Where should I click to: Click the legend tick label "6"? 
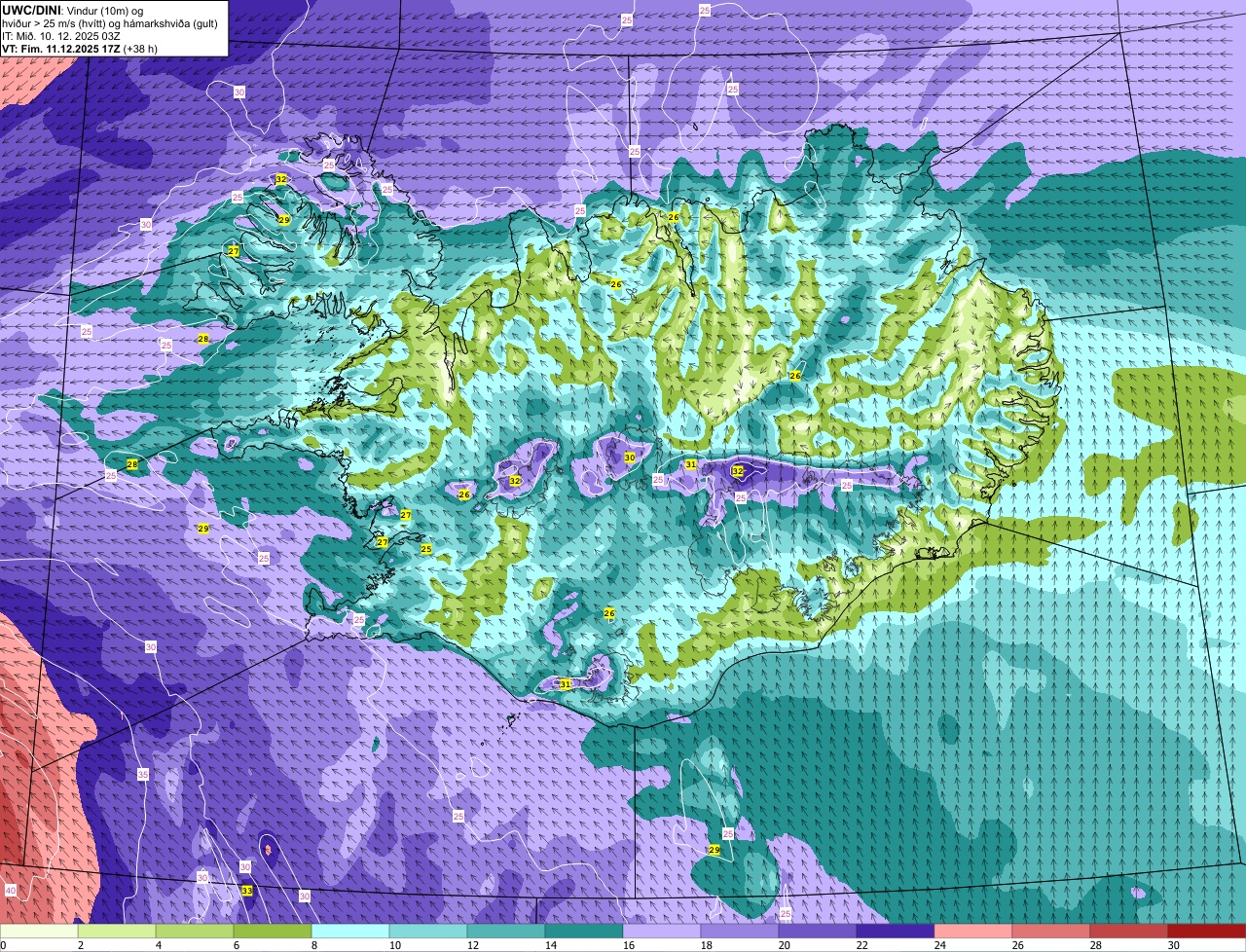236,945
